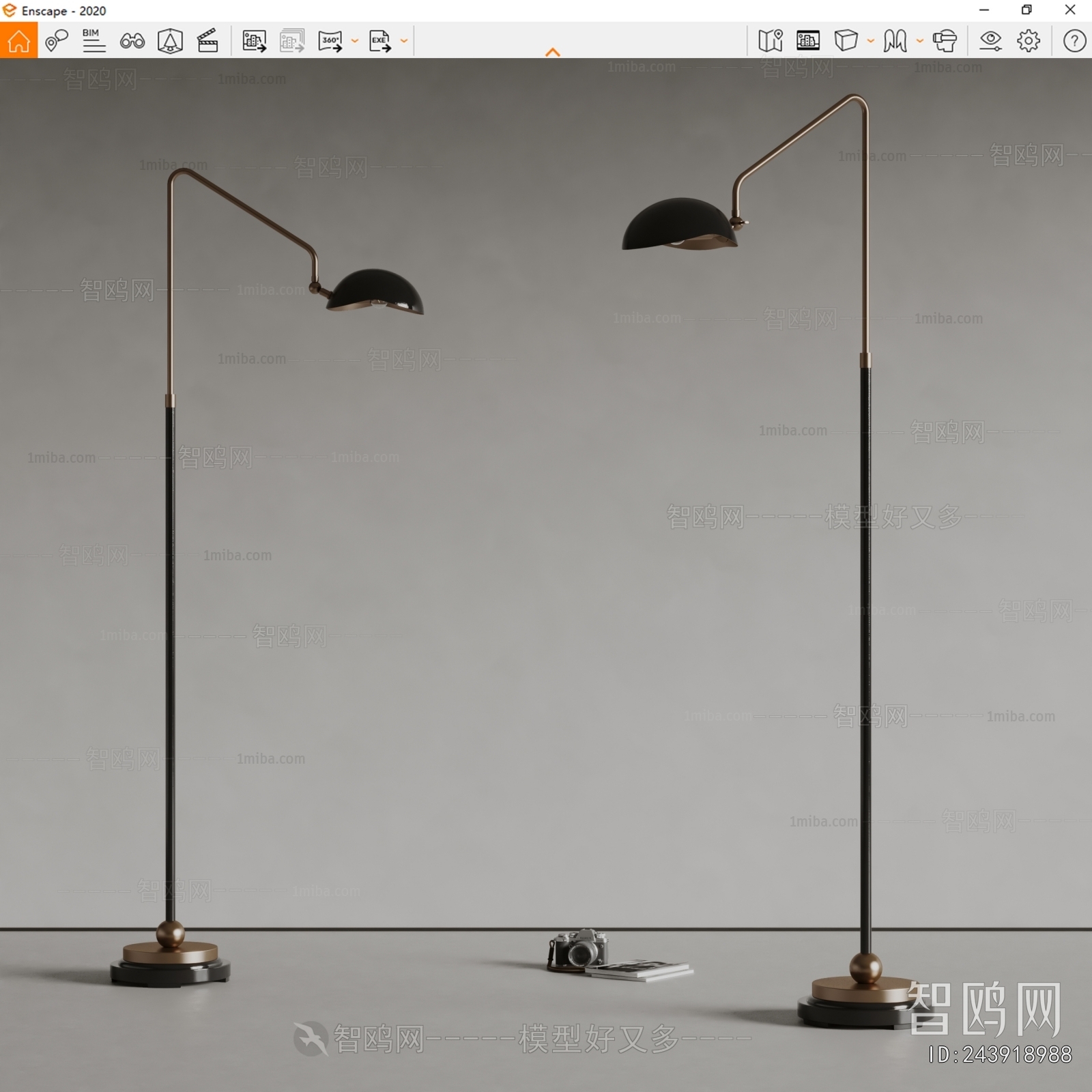This screenshot has width=1092, height=1092.
Task: Click the orange Home button
Action: [18, 40]
